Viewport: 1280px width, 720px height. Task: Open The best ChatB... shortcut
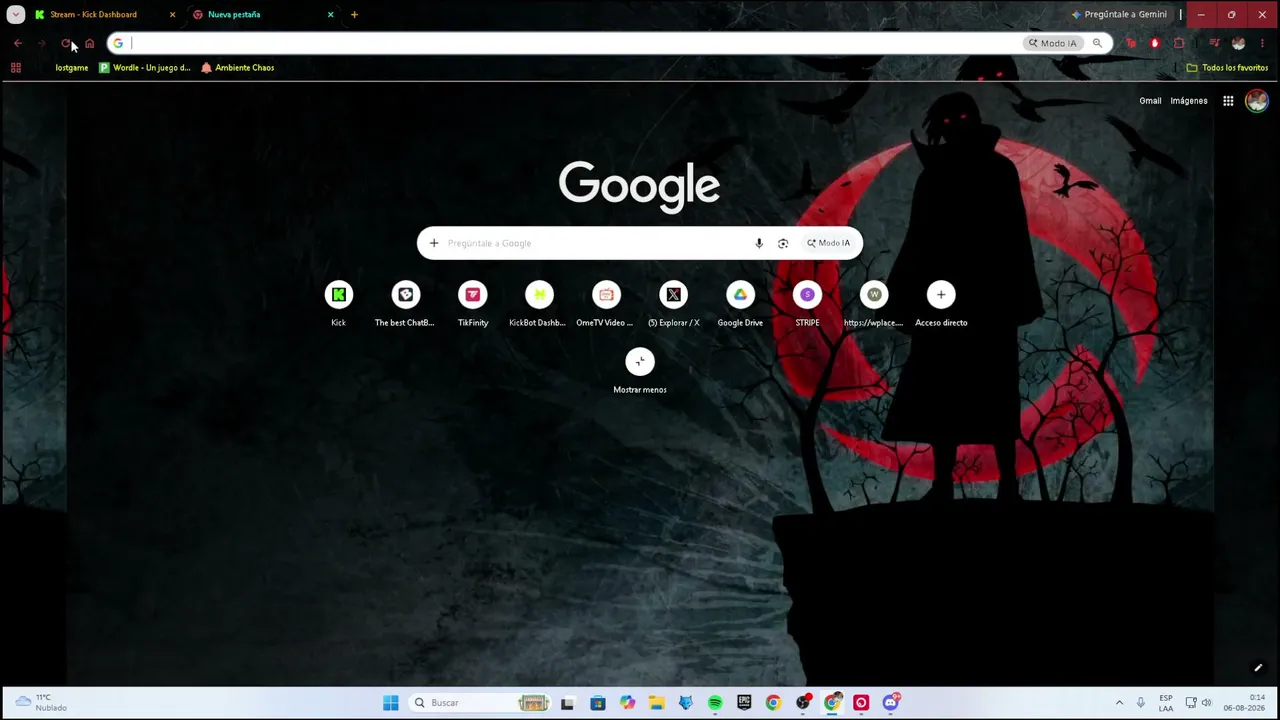coord(405,303)
